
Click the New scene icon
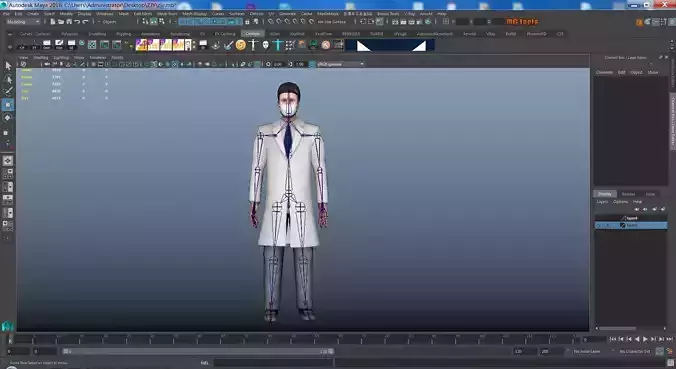pos(53,22)
